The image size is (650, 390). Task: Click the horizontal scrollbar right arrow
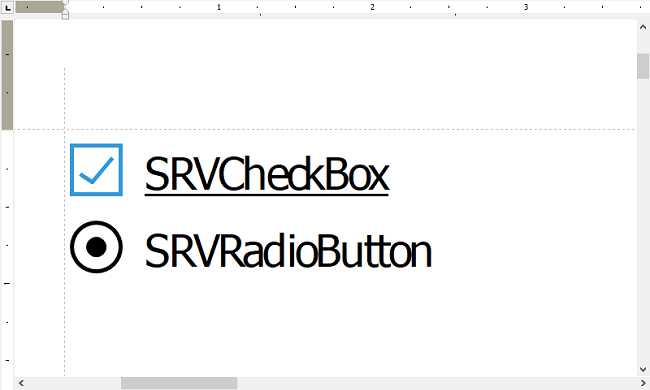coord(643,383)
